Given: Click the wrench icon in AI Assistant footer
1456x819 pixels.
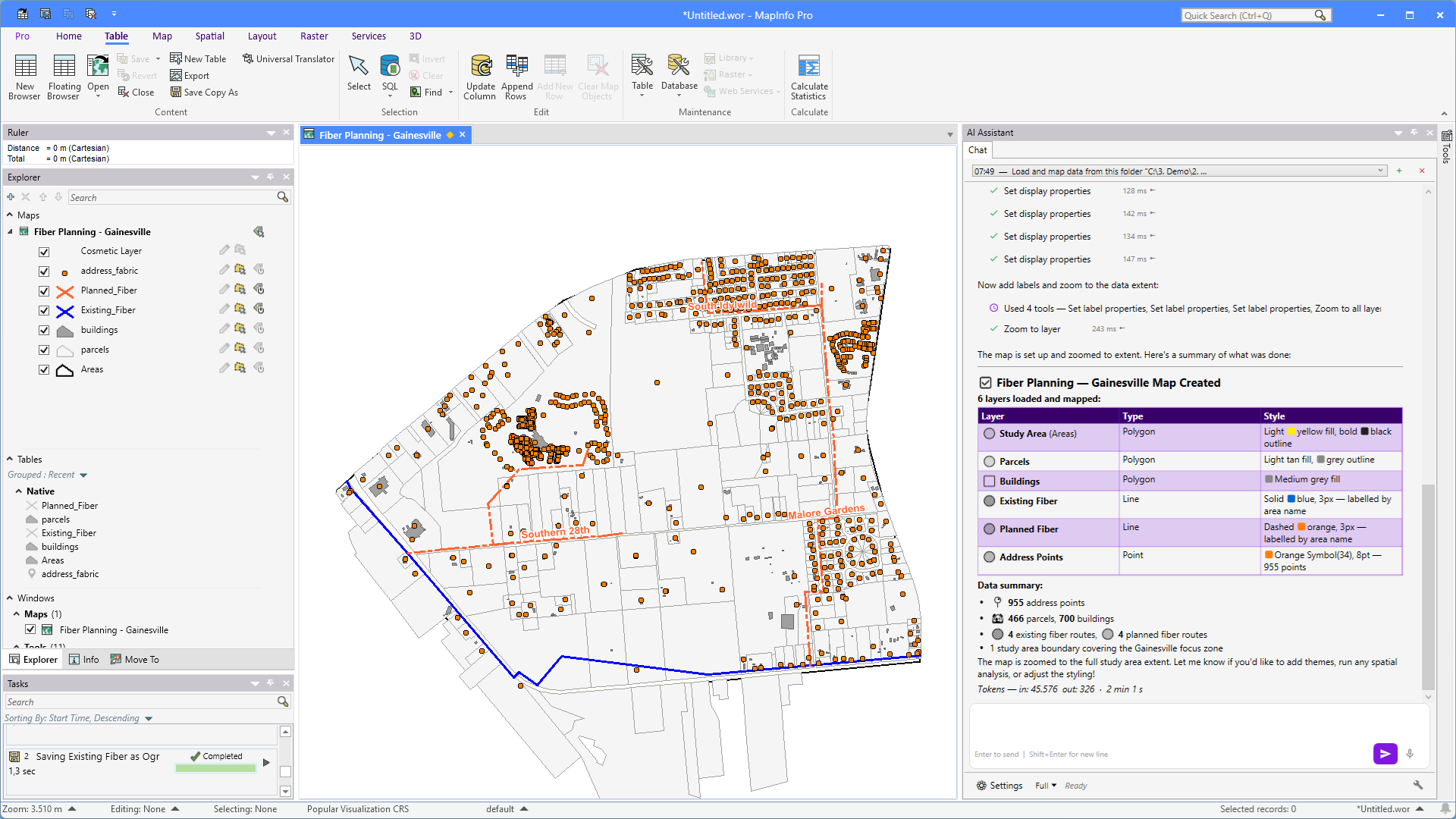Looking at the screenshot, I should pos(1417,785).
